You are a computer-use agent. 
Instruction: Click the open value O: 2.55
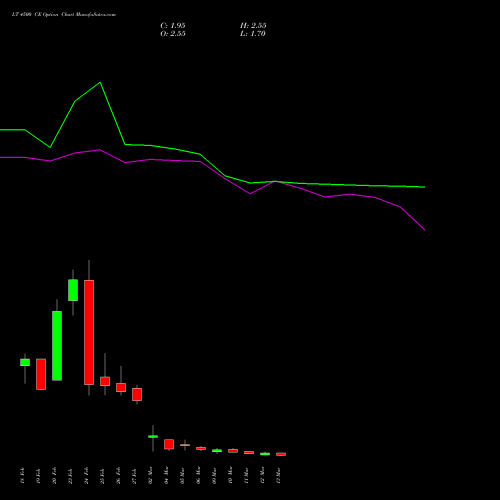click(173, 33)
